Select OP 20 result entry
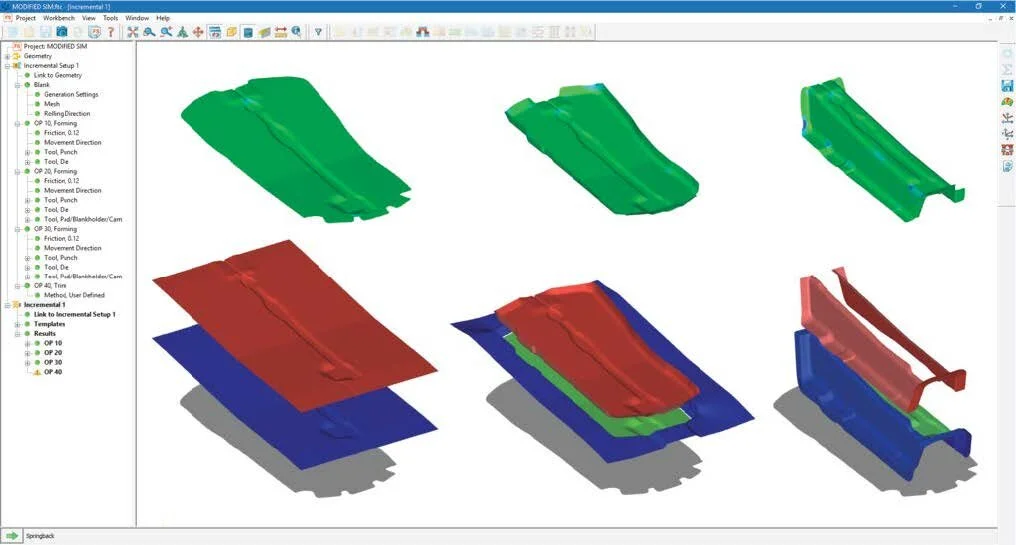The height and width of the screenshot is (545, 1016). pyautogui.click(x=53, y=353)
